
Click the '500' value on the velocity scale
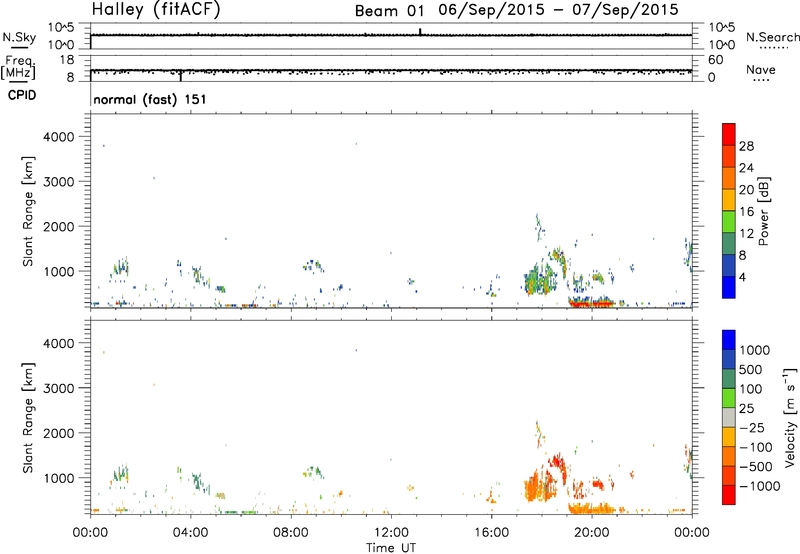point(751,369)
